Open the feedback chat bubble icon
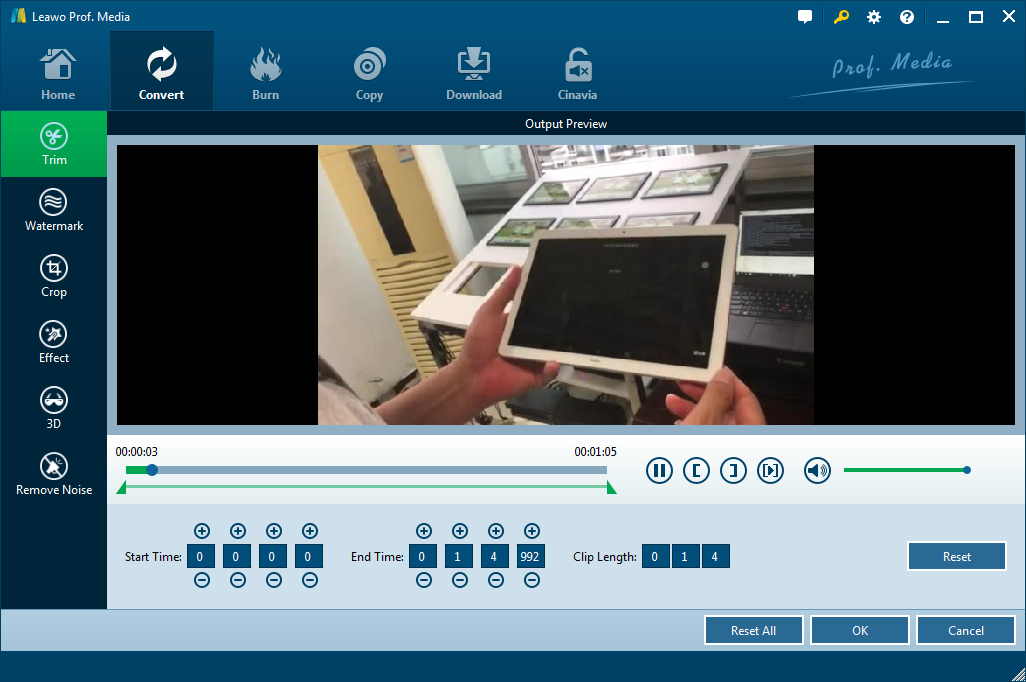The height and width of the screenshot is (682, 1026). (805, 17)
